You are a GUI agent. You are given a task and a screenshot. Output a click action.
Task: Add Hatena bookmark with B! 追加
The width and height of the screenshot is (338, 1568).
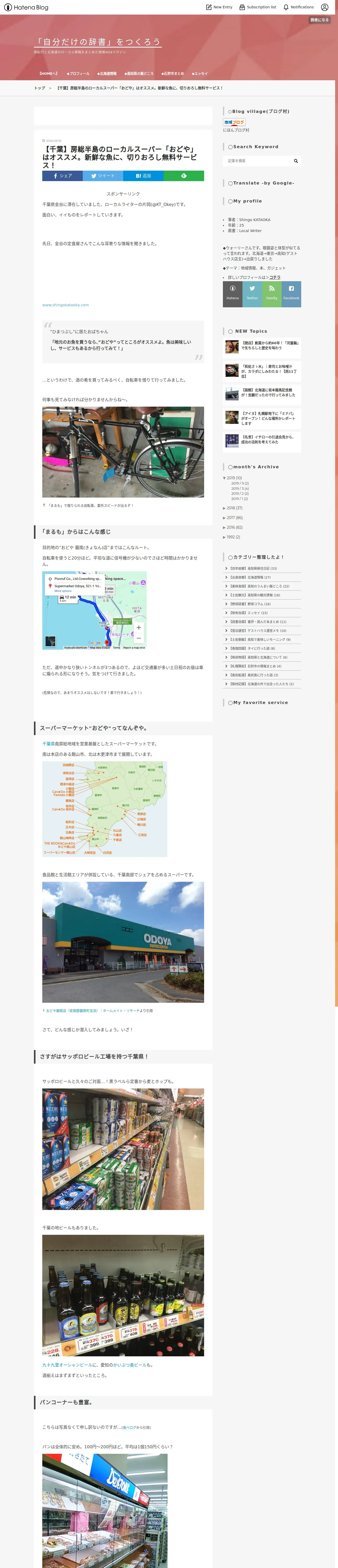coord(144,176)
